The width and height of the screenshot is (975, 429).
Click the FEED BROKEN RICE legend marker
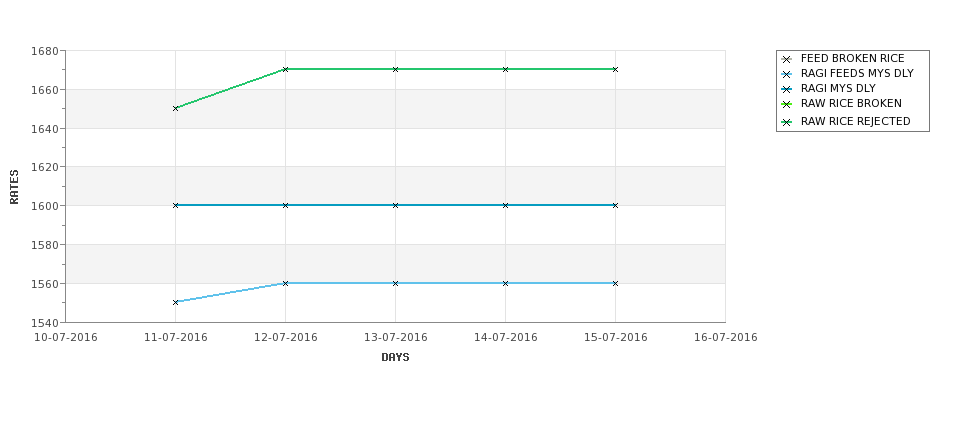tap(787, 60)
